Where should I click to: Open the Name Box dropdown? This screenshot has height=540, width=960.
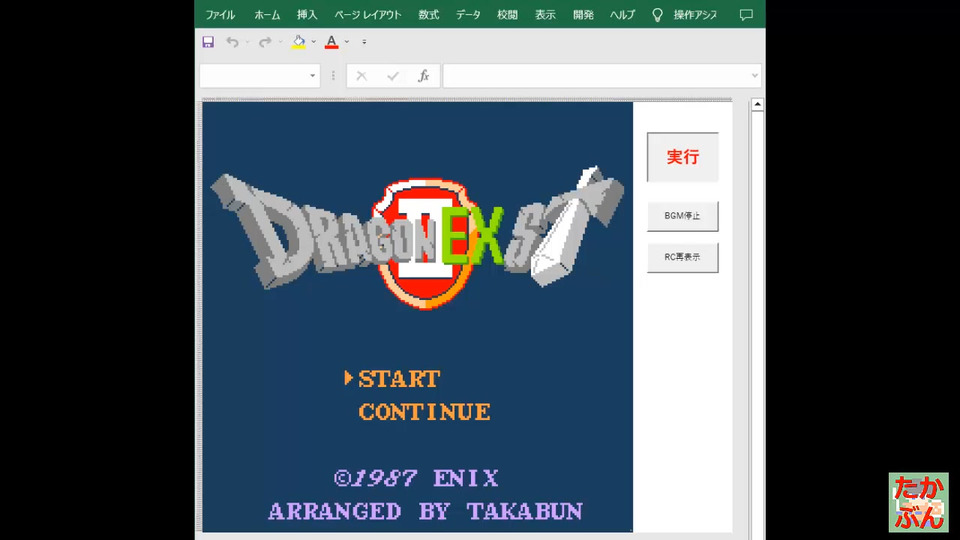click(312, 76)
